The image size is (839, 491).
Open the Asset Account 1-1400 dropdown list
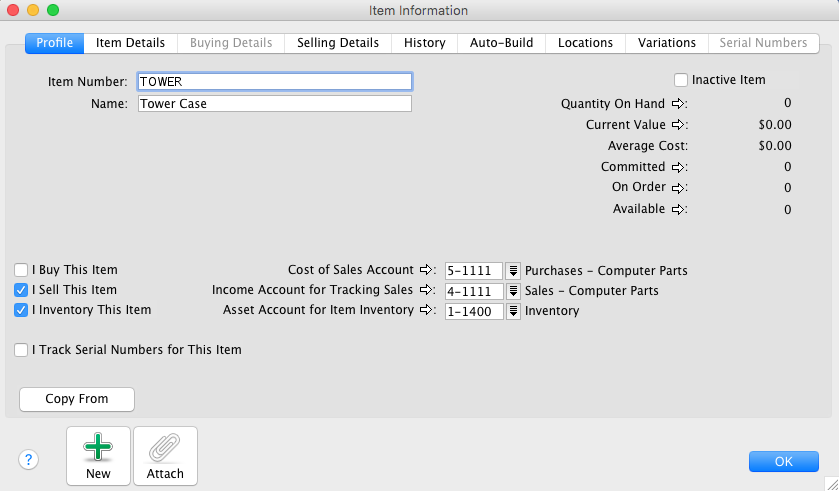click(513, 311)
